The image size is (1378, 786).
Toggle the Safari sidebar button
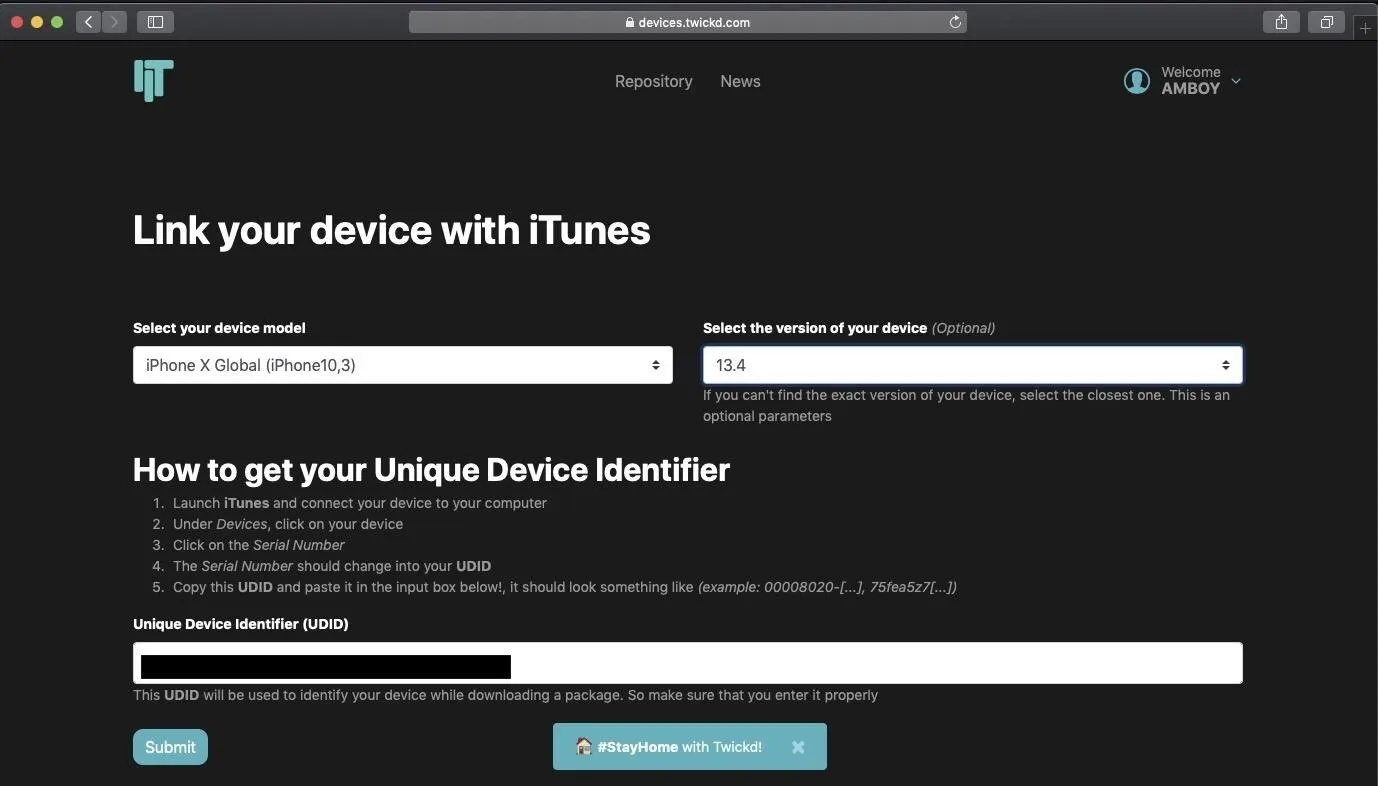coord(155,21)
